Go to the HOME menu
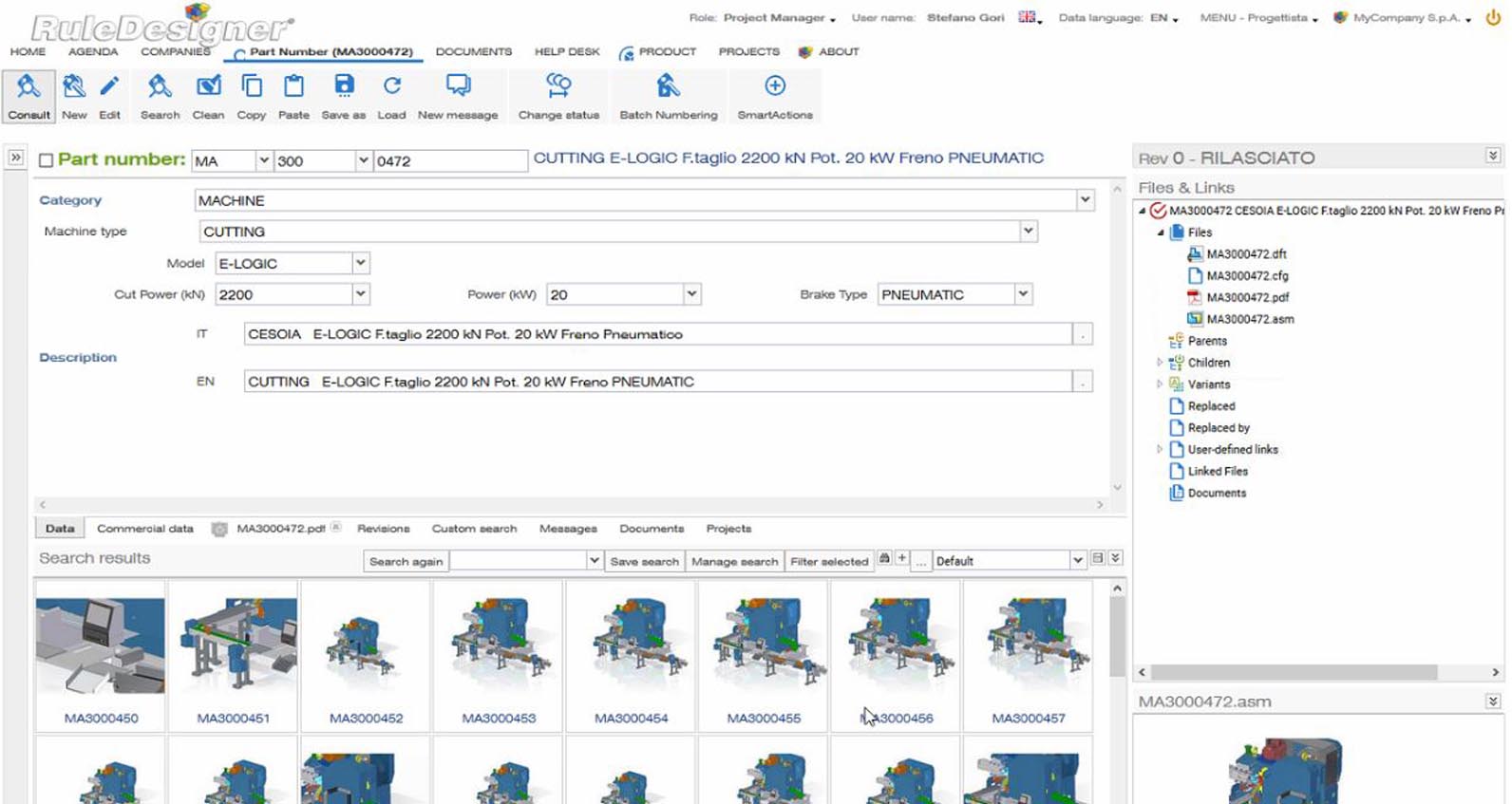 pos(28,51)
